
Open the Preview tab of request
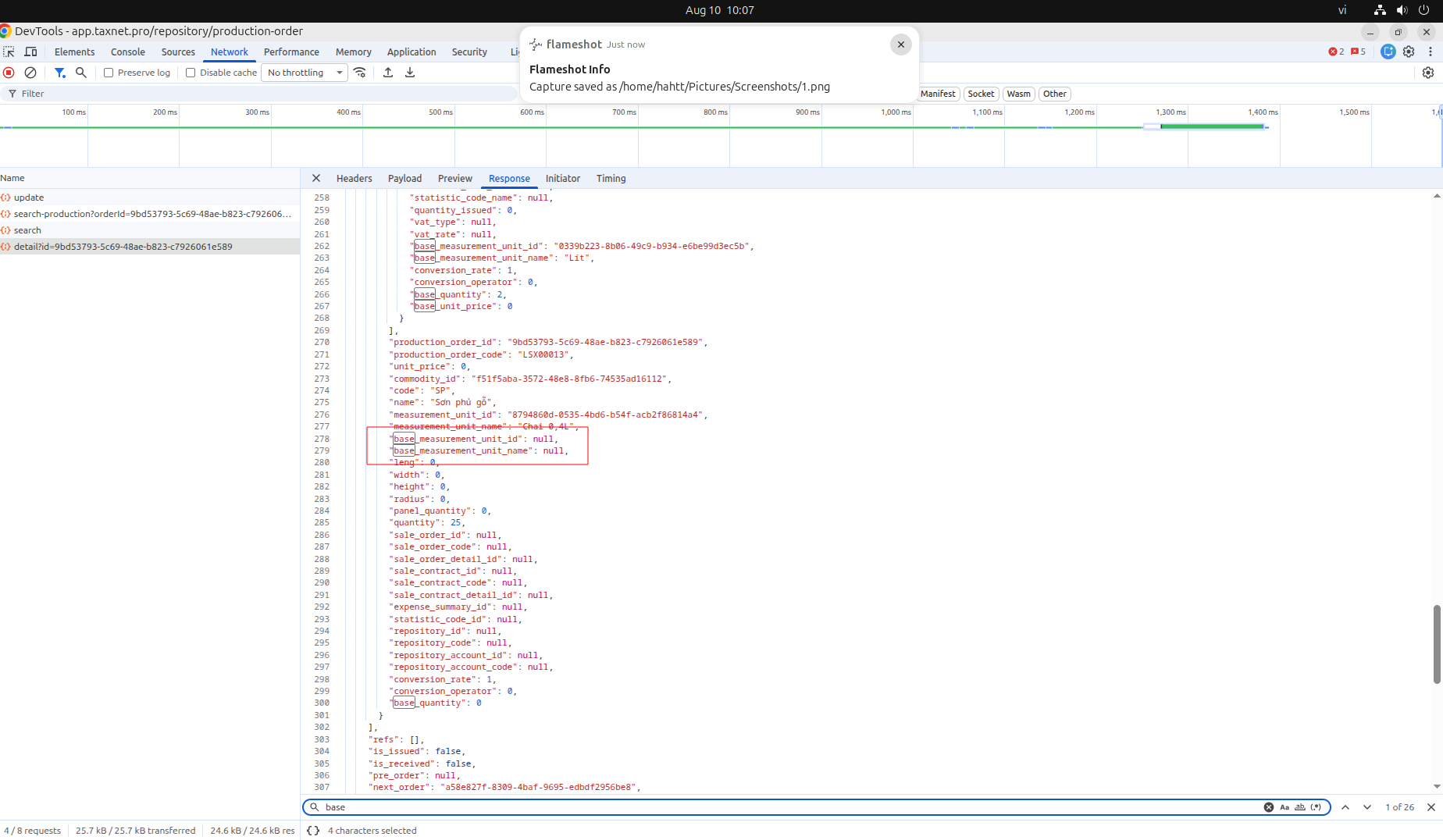455,179
